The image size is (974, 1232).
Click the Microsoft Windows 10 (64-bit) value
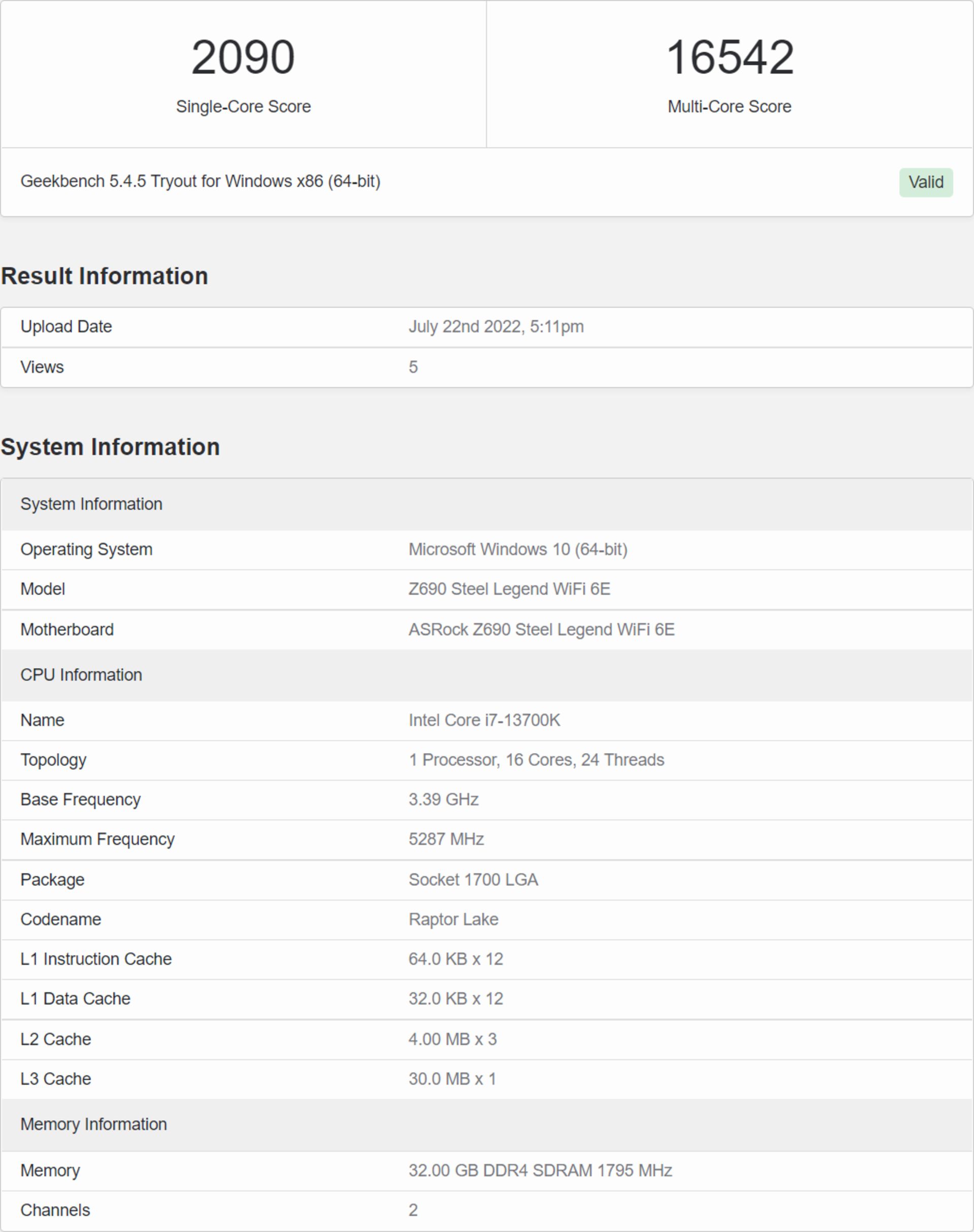pyautogui.click(x=517, y=549)
